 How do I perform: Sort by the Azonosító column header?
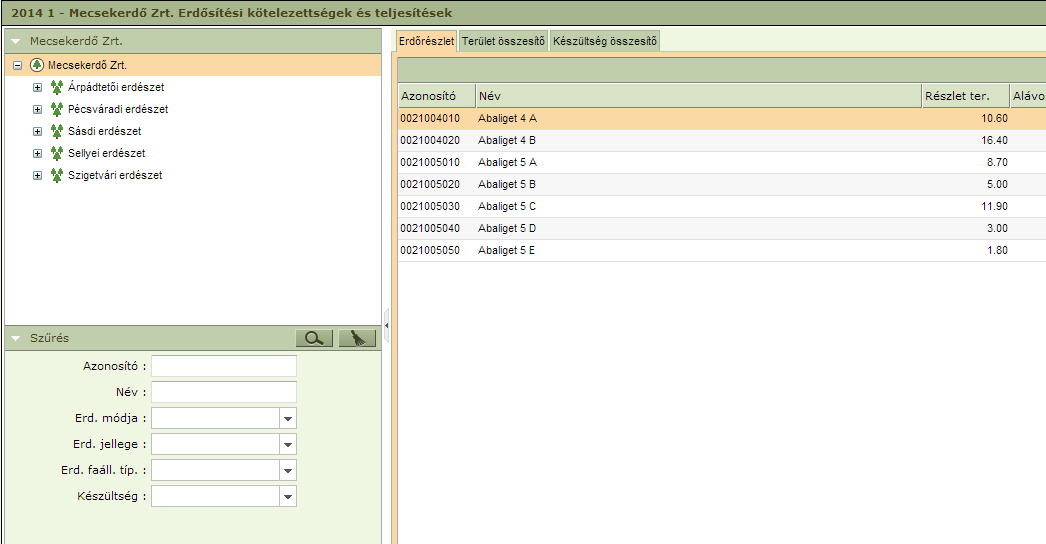point(437,95)
